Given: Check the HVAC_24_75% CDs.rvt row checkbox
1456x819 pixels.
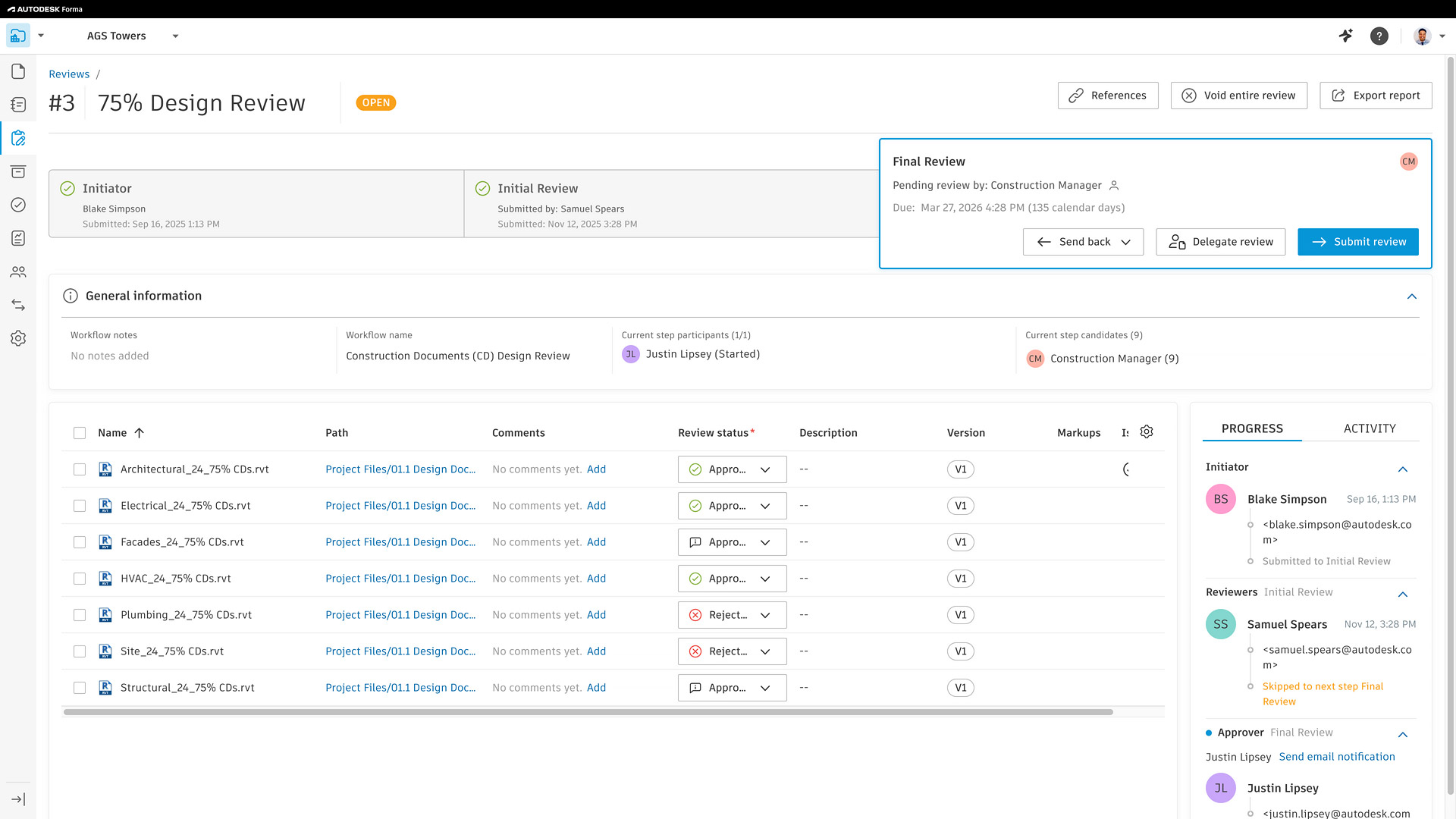Looking at the screenshot, I should pyautogui.click(x=80, y=579).
